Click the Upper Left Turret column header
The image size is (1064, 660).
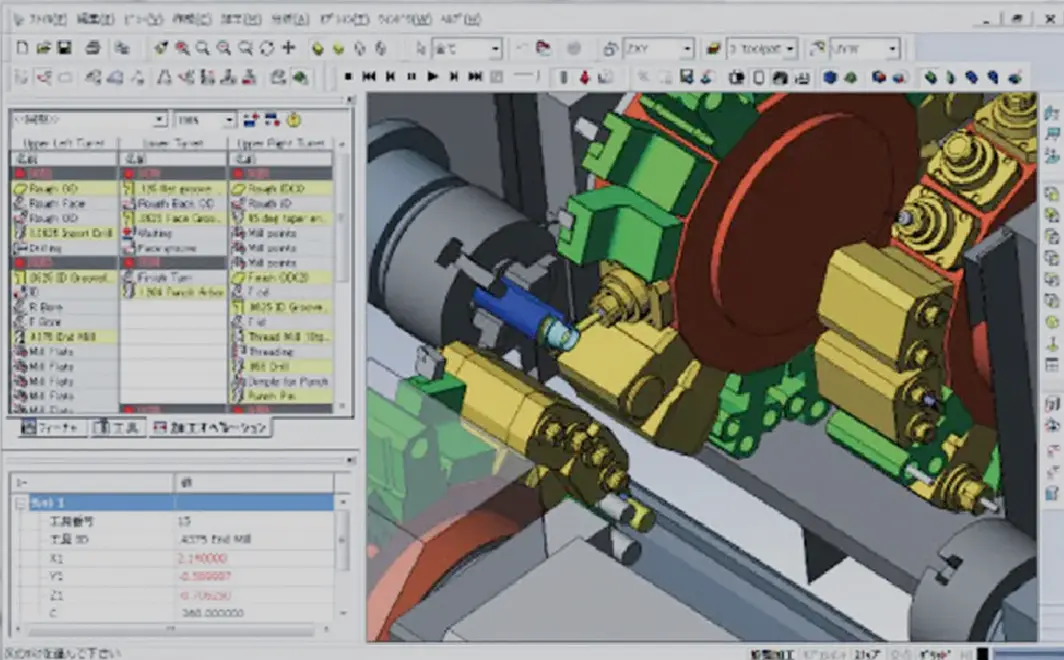coord(64,143)
